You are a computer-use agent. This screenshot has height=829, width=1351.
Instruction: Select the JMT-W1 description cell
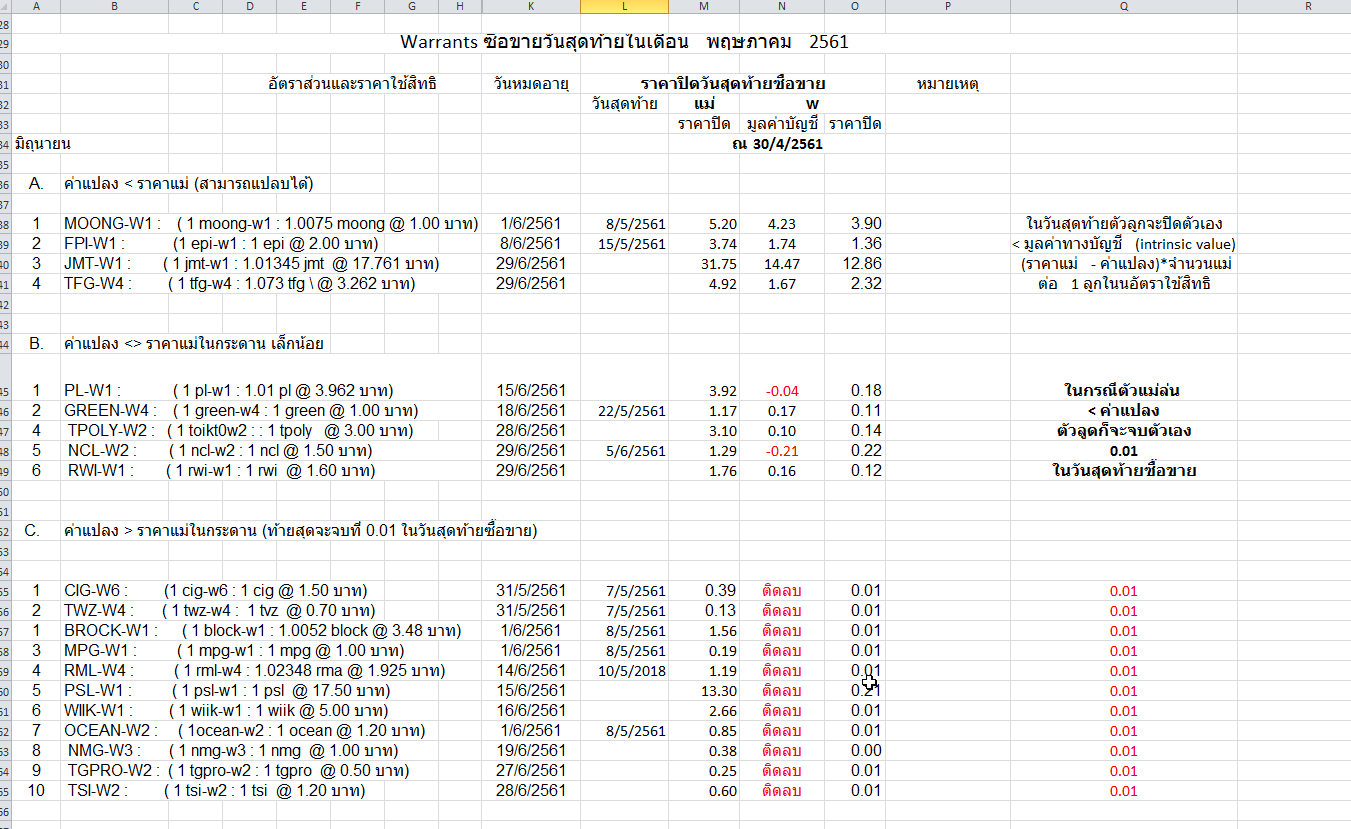(x=253, y=264)
